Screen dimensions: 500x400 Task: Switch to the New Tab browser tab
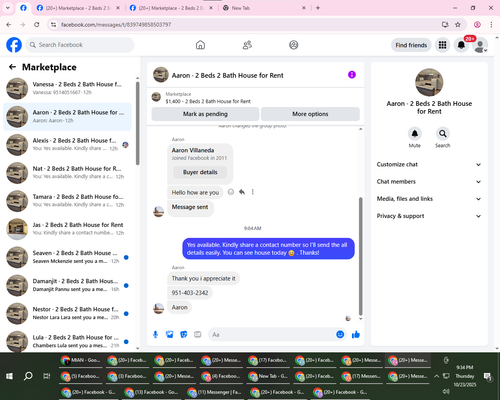coord(264,8)
